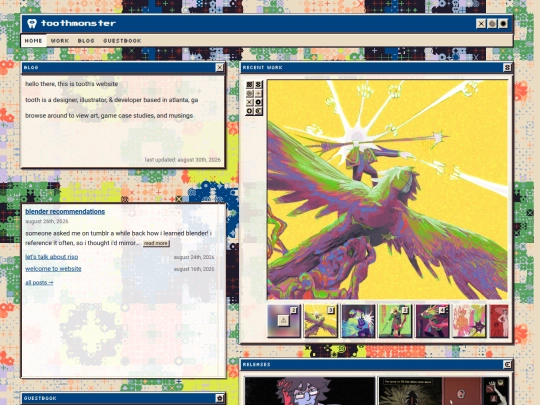
Task: Open the welcome to website post
Action: 53,269
